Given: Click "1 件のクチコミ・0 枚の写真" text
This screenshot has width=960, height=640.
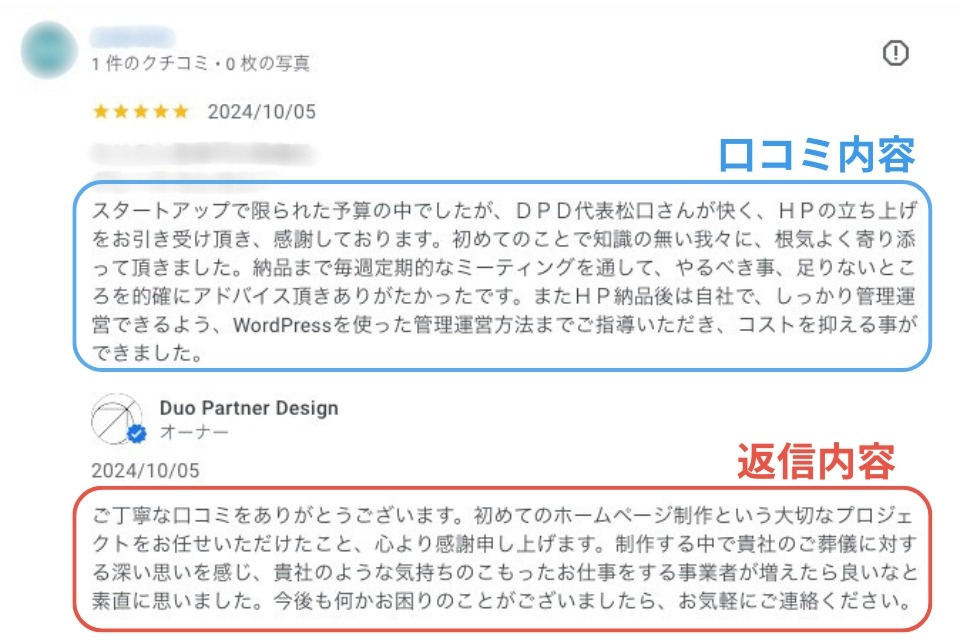Looking at the screenshot, I should click(x=200, y=64).
